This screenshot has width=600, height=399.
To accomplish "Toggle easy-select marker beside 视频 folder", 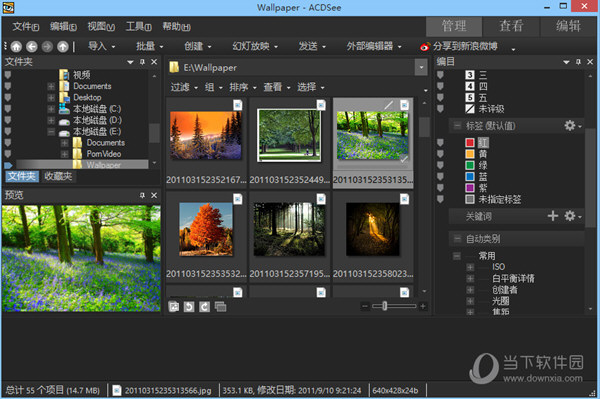I will click(8, 75).
